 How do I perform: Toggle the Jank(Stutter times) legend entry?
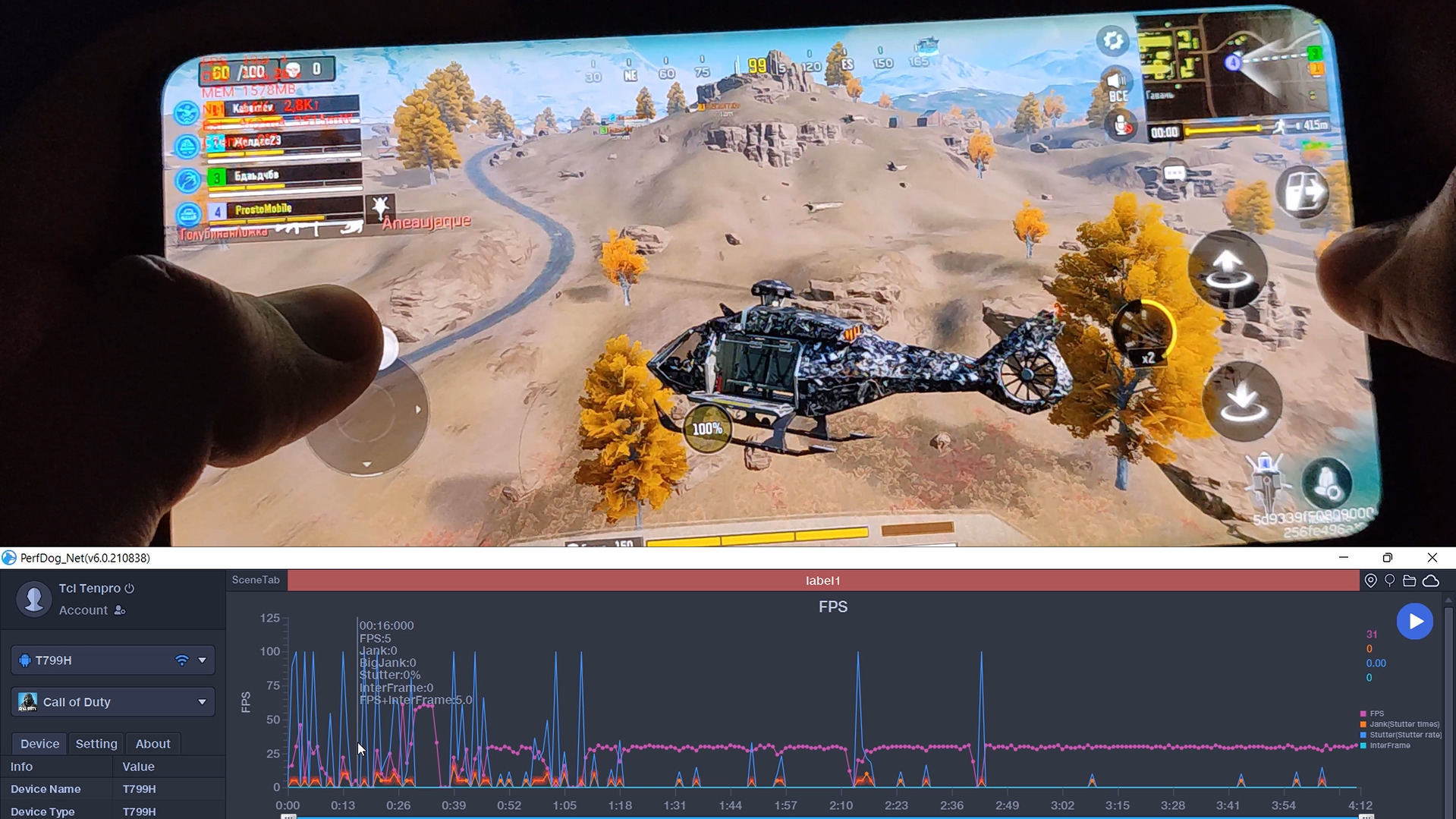click(x=1400, y=724)
